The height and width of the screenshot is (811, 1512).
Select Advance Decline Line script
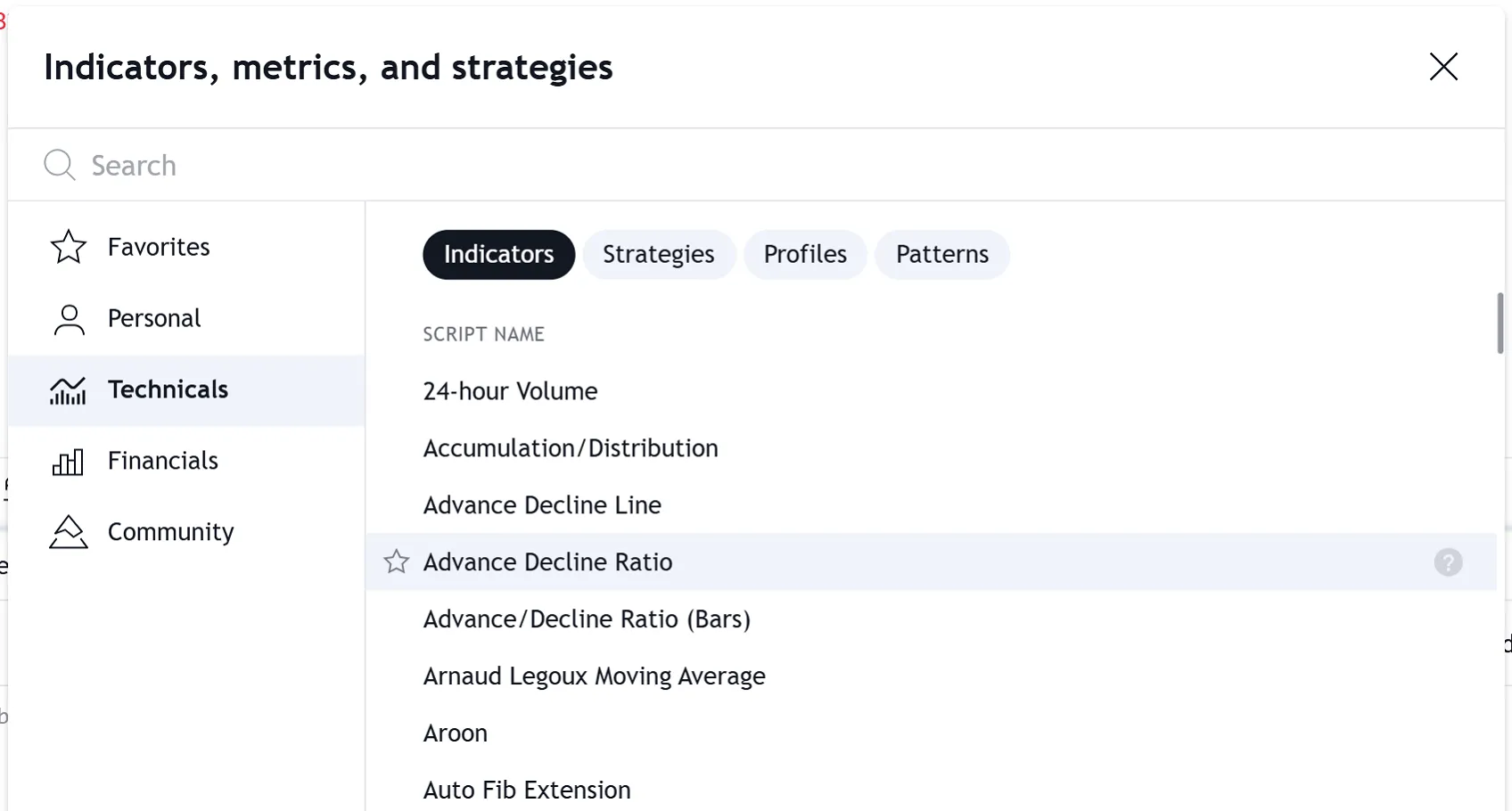coord(542,505)
